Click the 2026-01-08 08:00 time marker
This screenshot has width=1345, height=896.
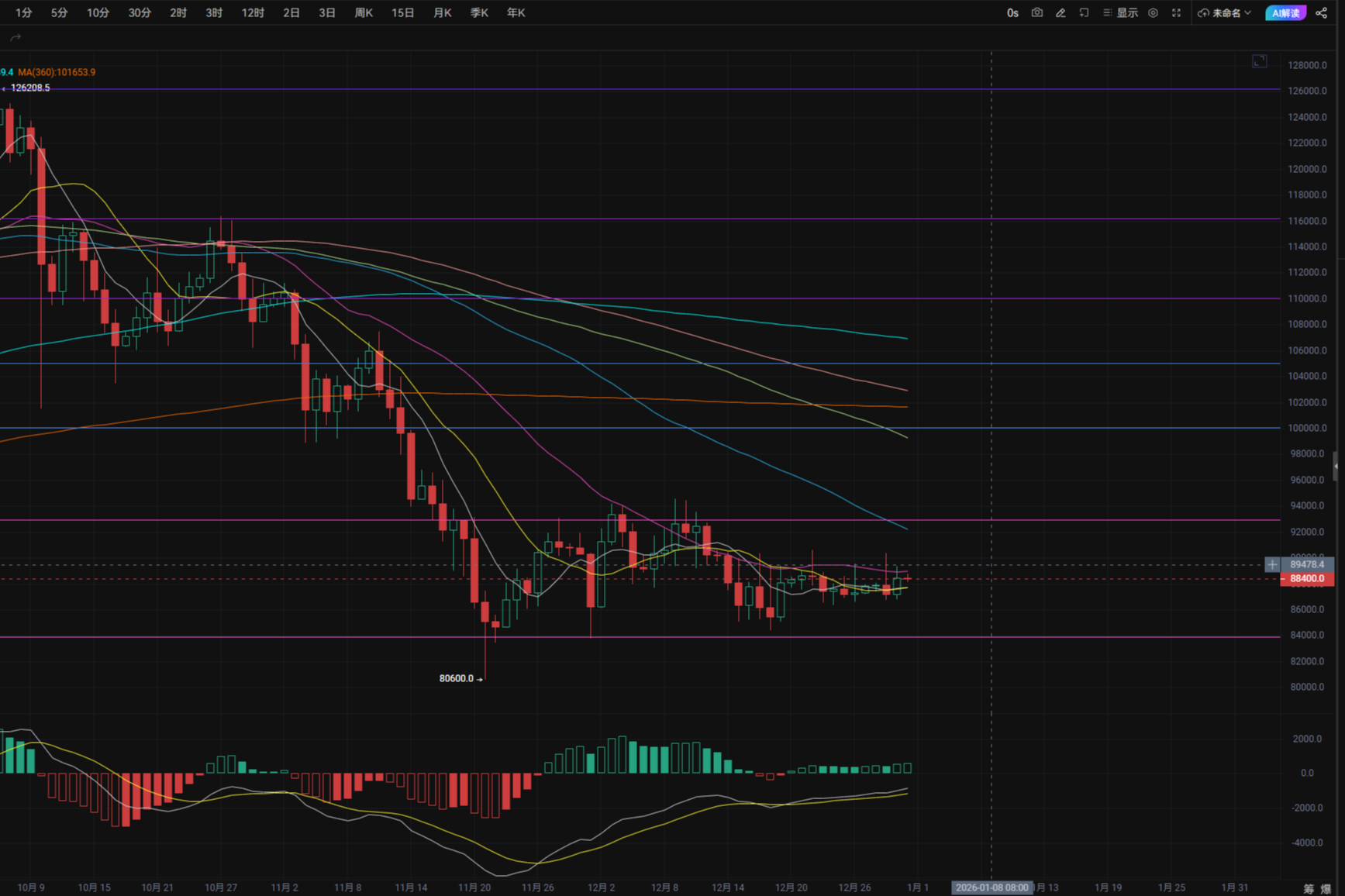(x=992, y=887)
